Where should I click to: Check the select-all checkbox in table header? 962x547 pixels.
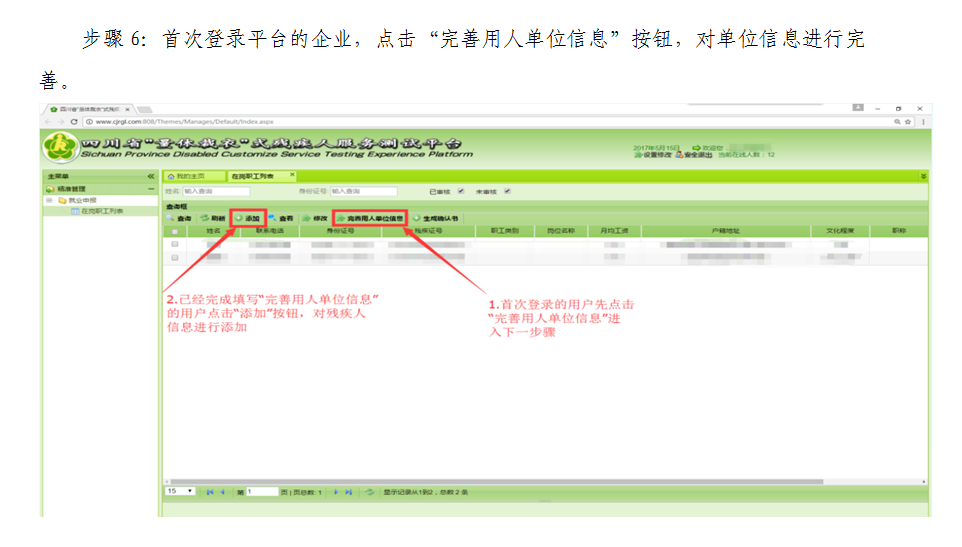click(175, 231)
